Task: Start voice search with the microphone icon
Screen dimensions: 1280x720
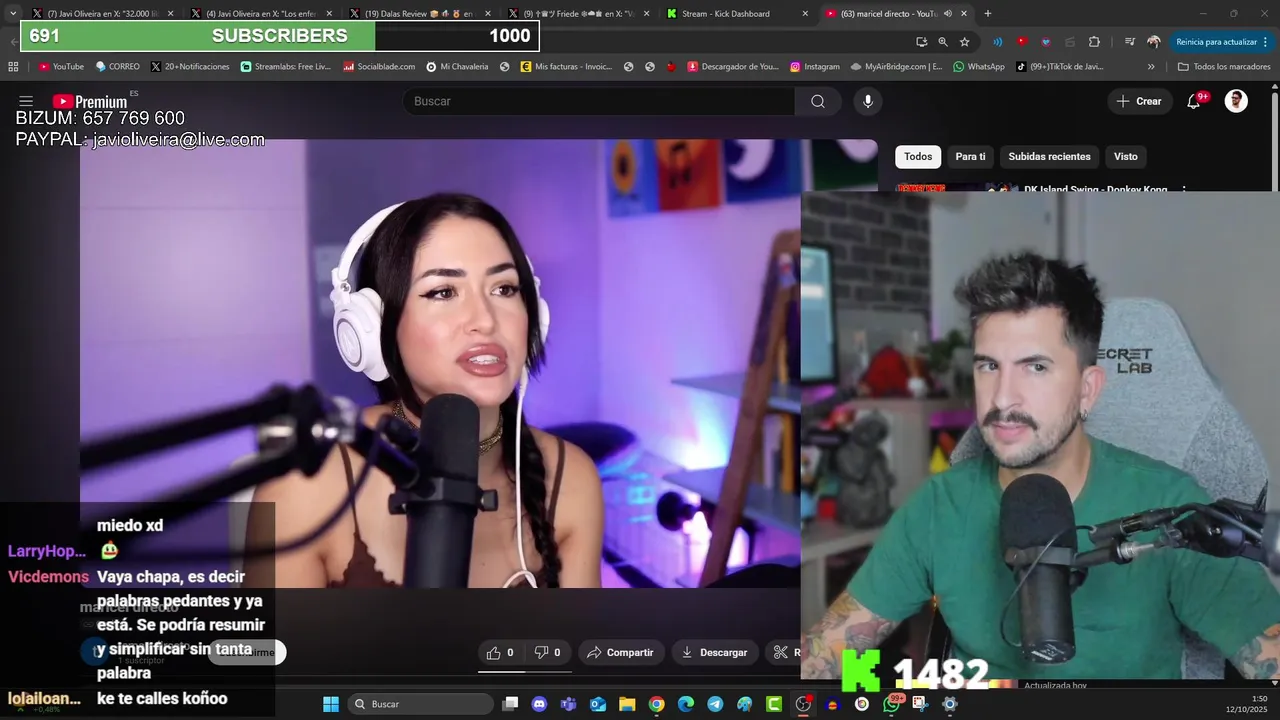Action: point(868,101)
